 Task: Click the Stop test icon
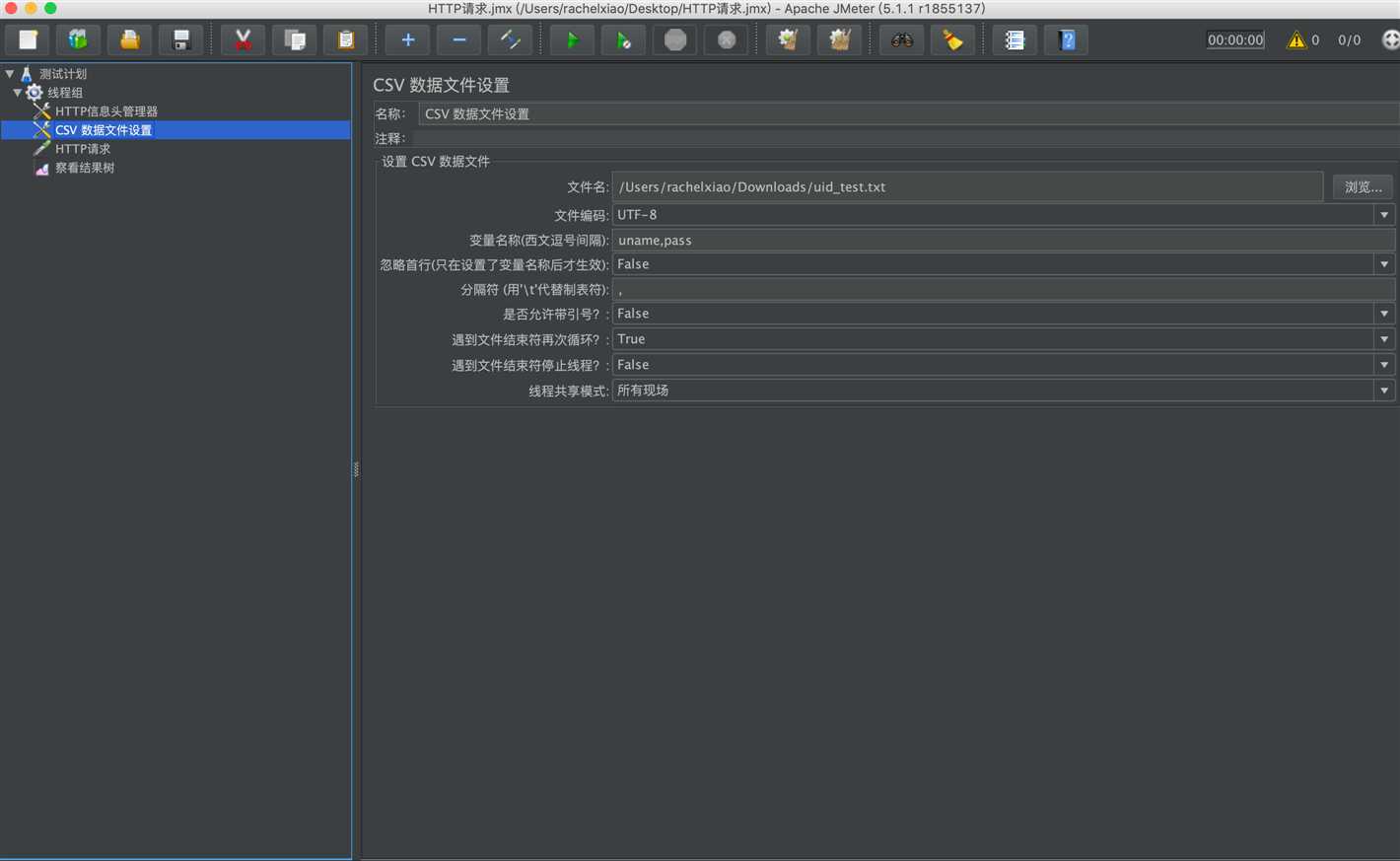pos(674,40)
